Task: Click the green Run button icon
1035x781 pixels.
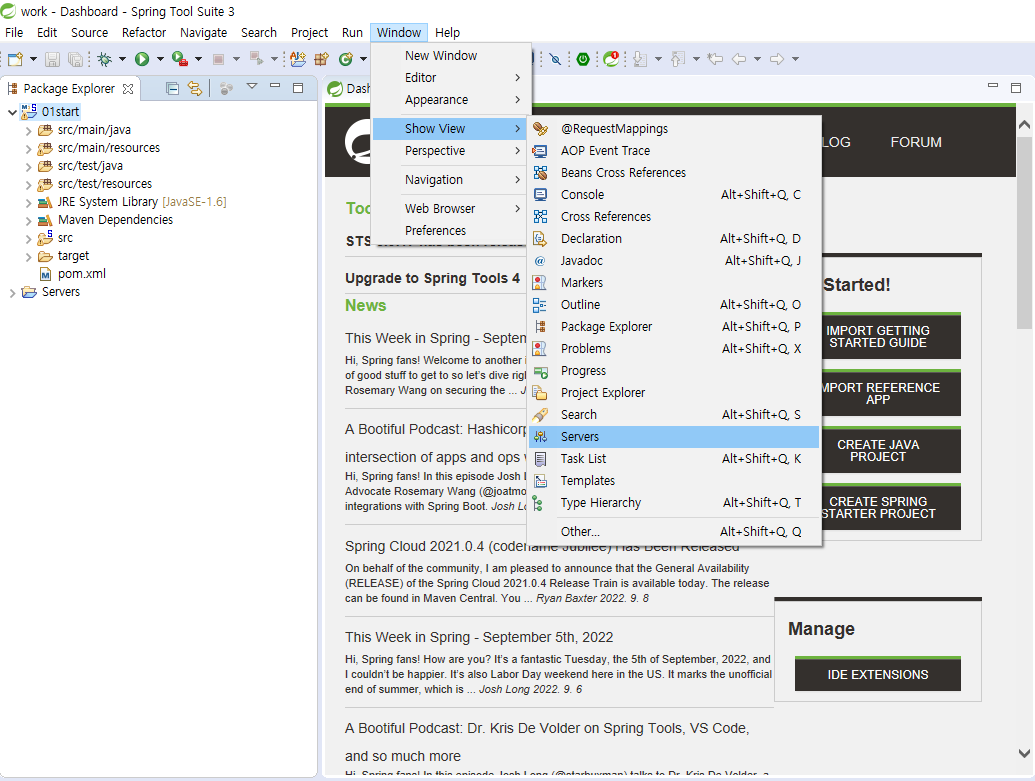Action: click(x=142, y=59)
